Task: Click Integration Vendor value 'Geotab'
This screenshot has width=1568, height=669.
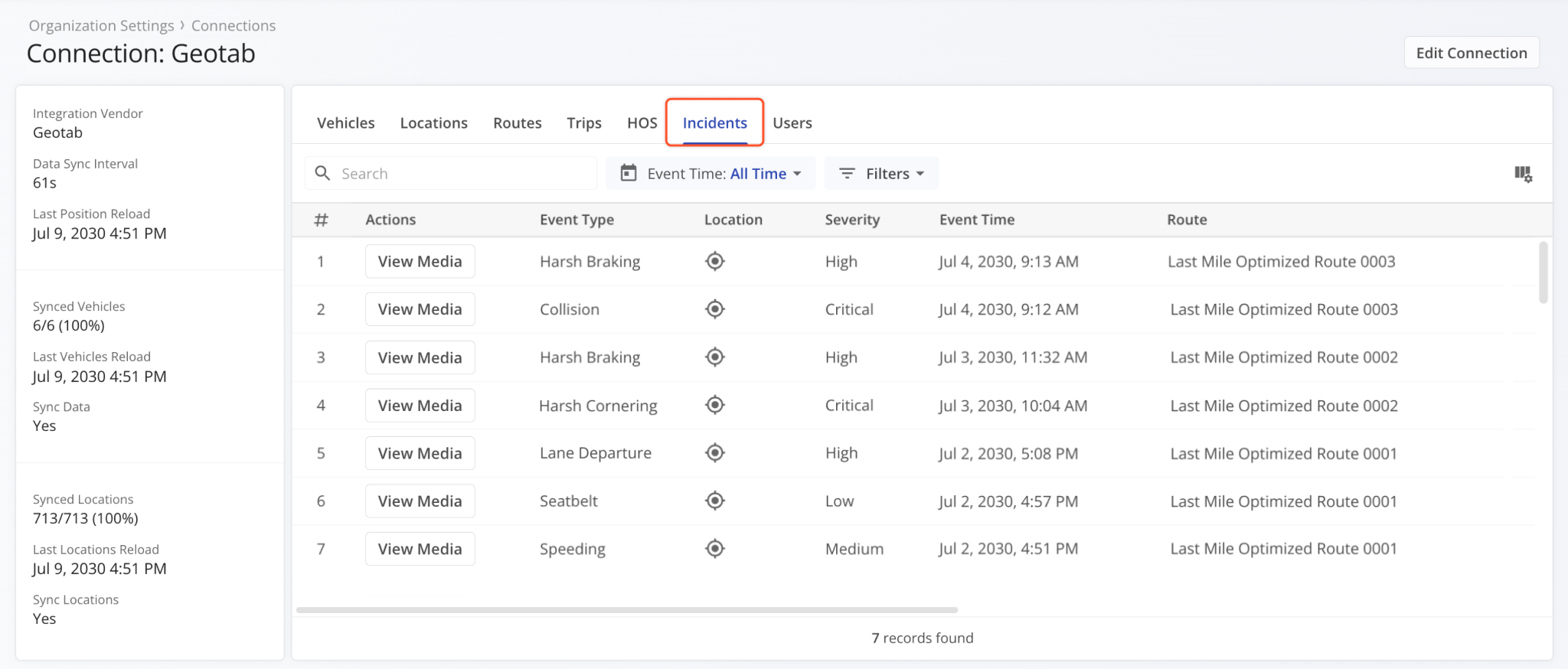Action: [57, 132]
